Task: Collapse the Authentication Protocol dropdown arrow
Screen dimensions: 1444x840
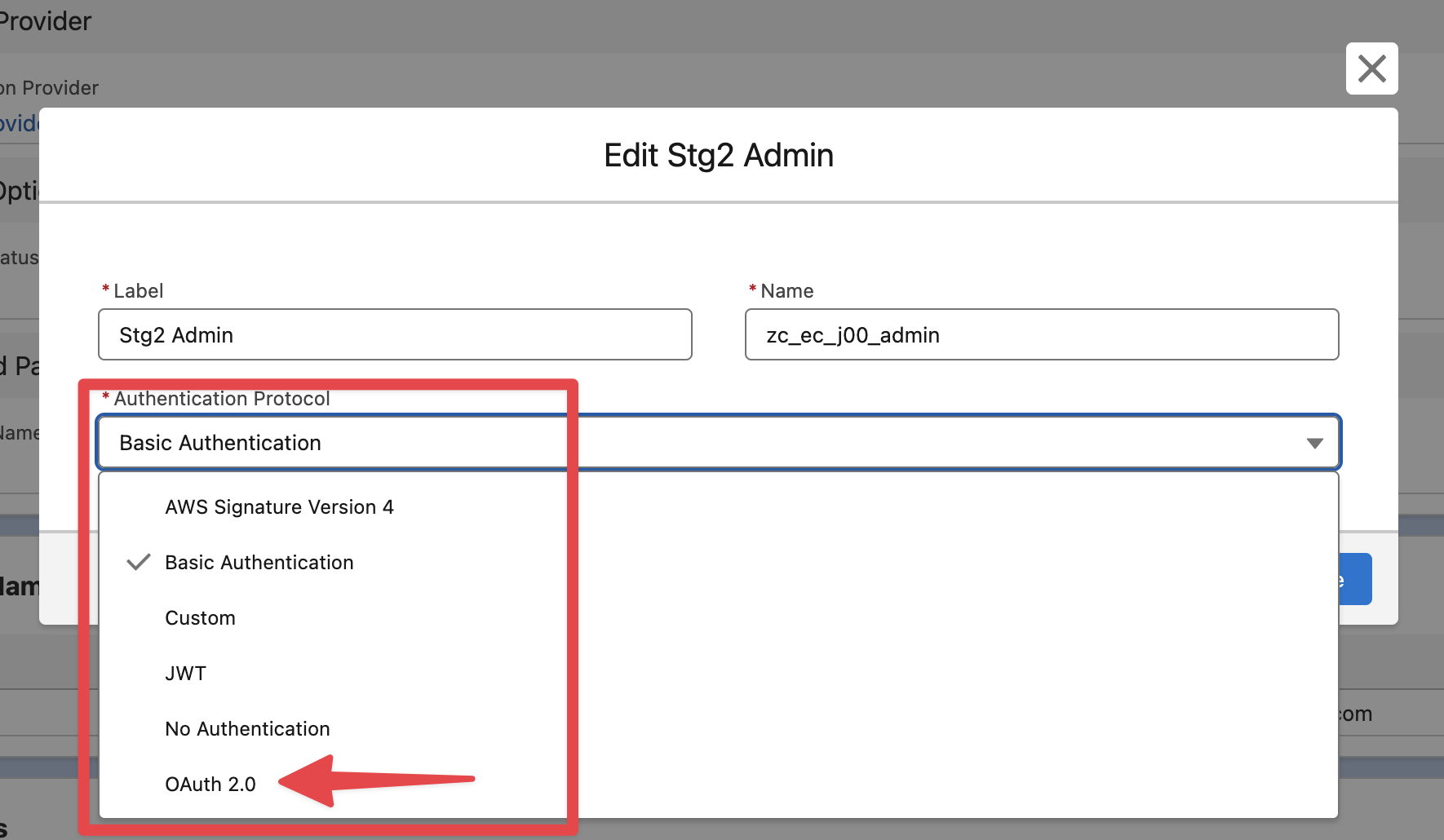Action: [1313, 443]
